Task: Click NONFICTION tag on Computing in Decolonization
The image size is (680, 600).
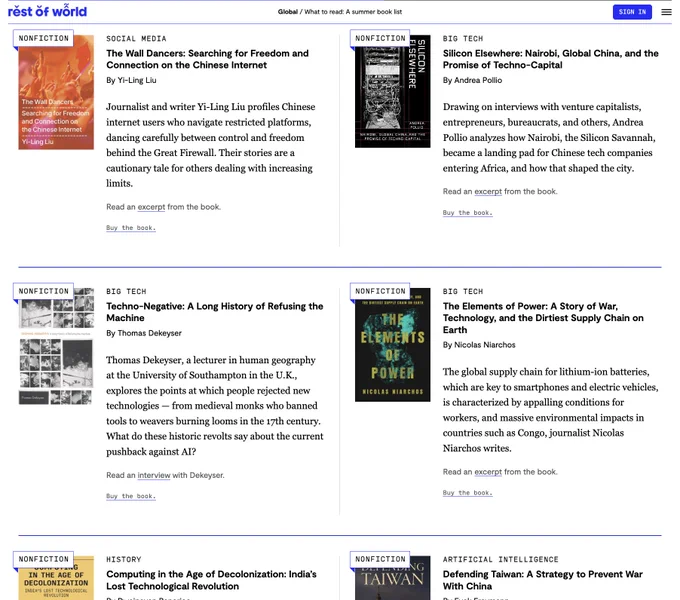Action: (x=43, y=559)
